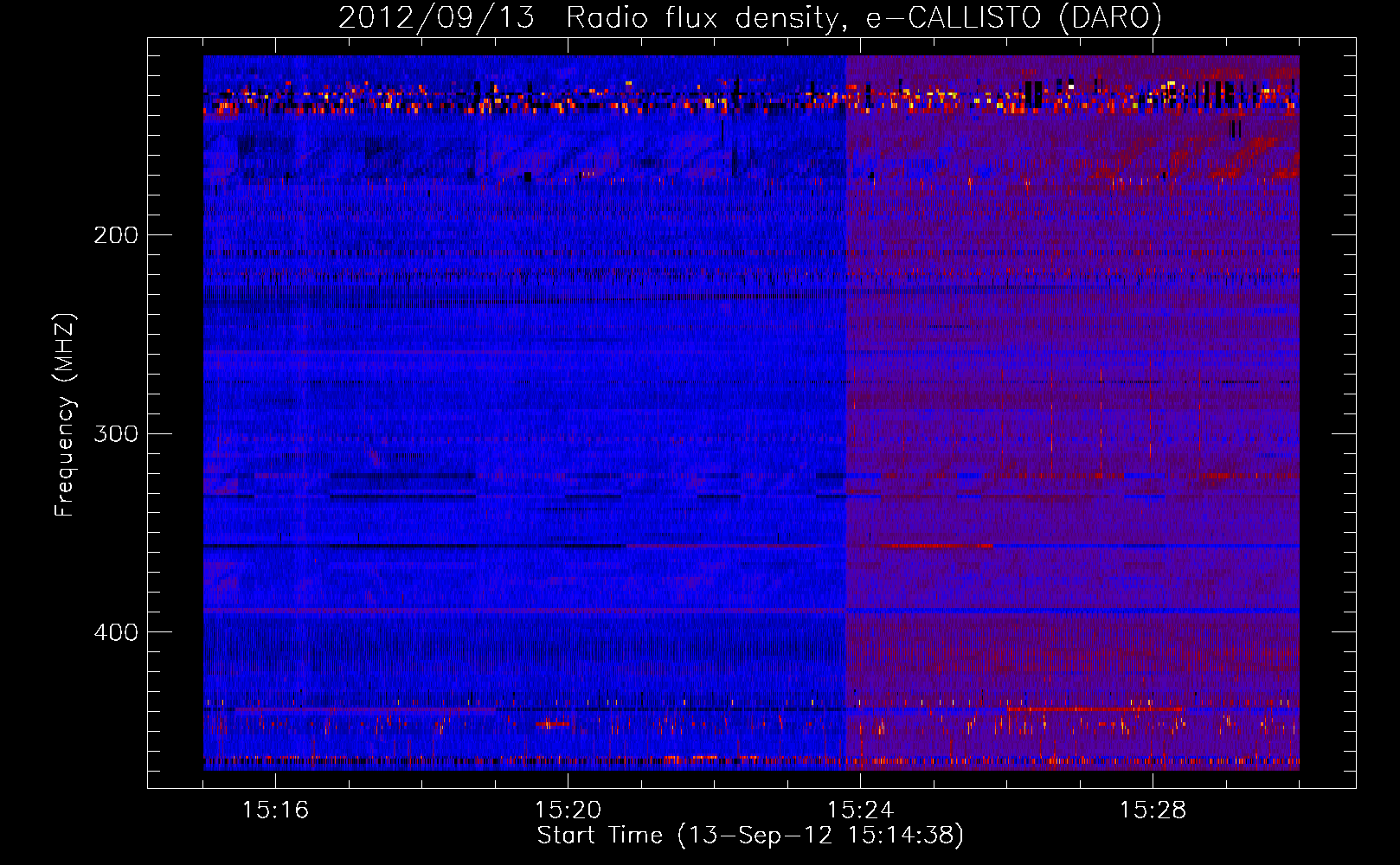Screen dimensions: 1400x865
Task: Click the 15:28 time tick label
Action: [x=1153, y=810]
